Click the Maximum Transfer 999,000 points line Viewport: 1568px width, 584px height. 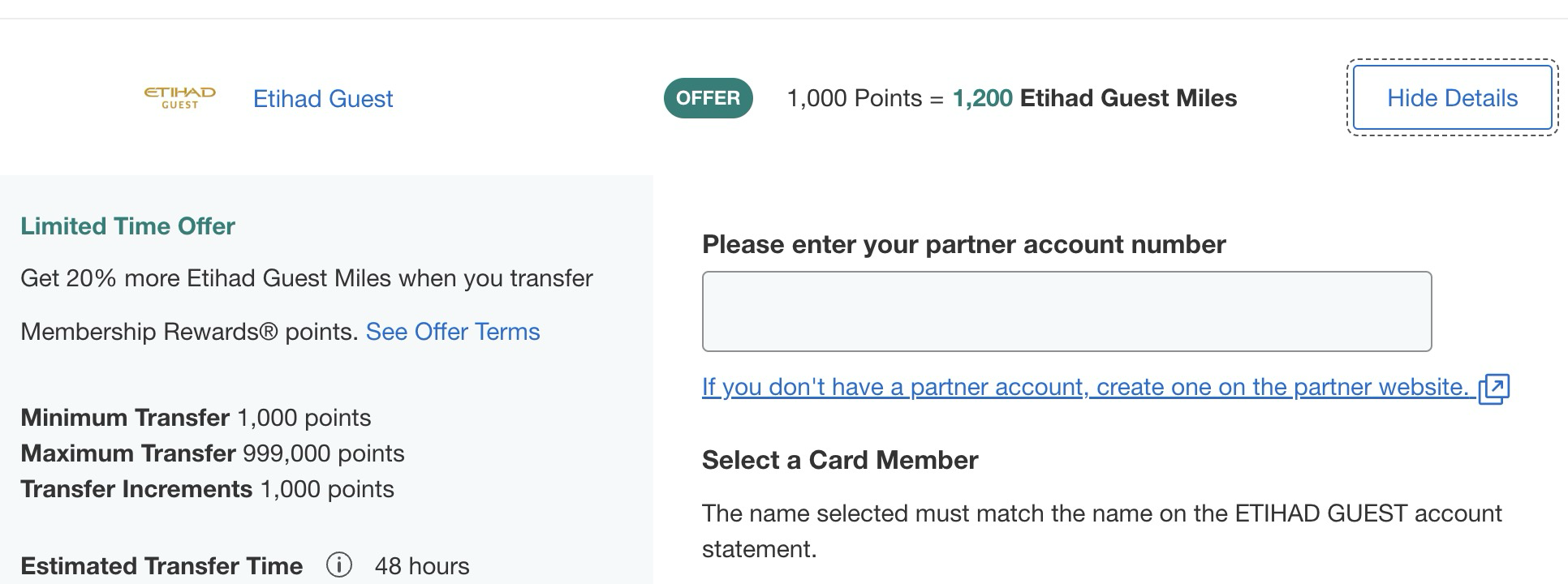213,453
